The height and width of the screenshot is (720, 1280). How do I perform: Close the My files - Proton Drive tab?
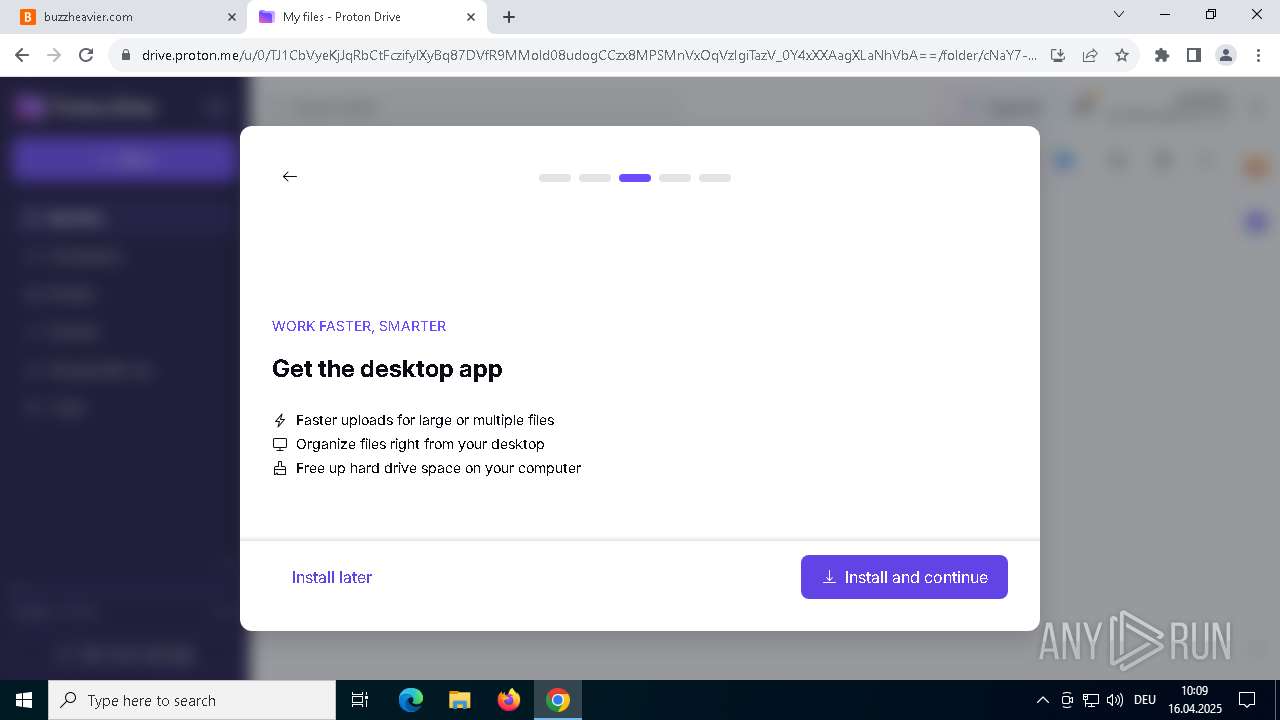click(x=470, y=17)
